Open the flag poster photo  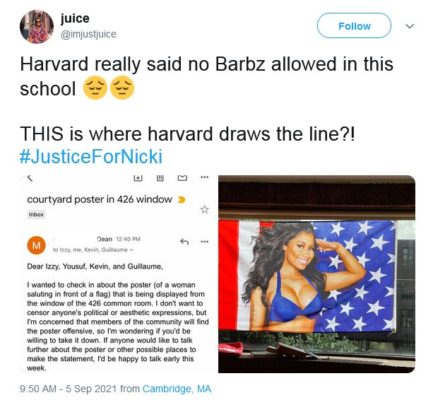point(317,274)
